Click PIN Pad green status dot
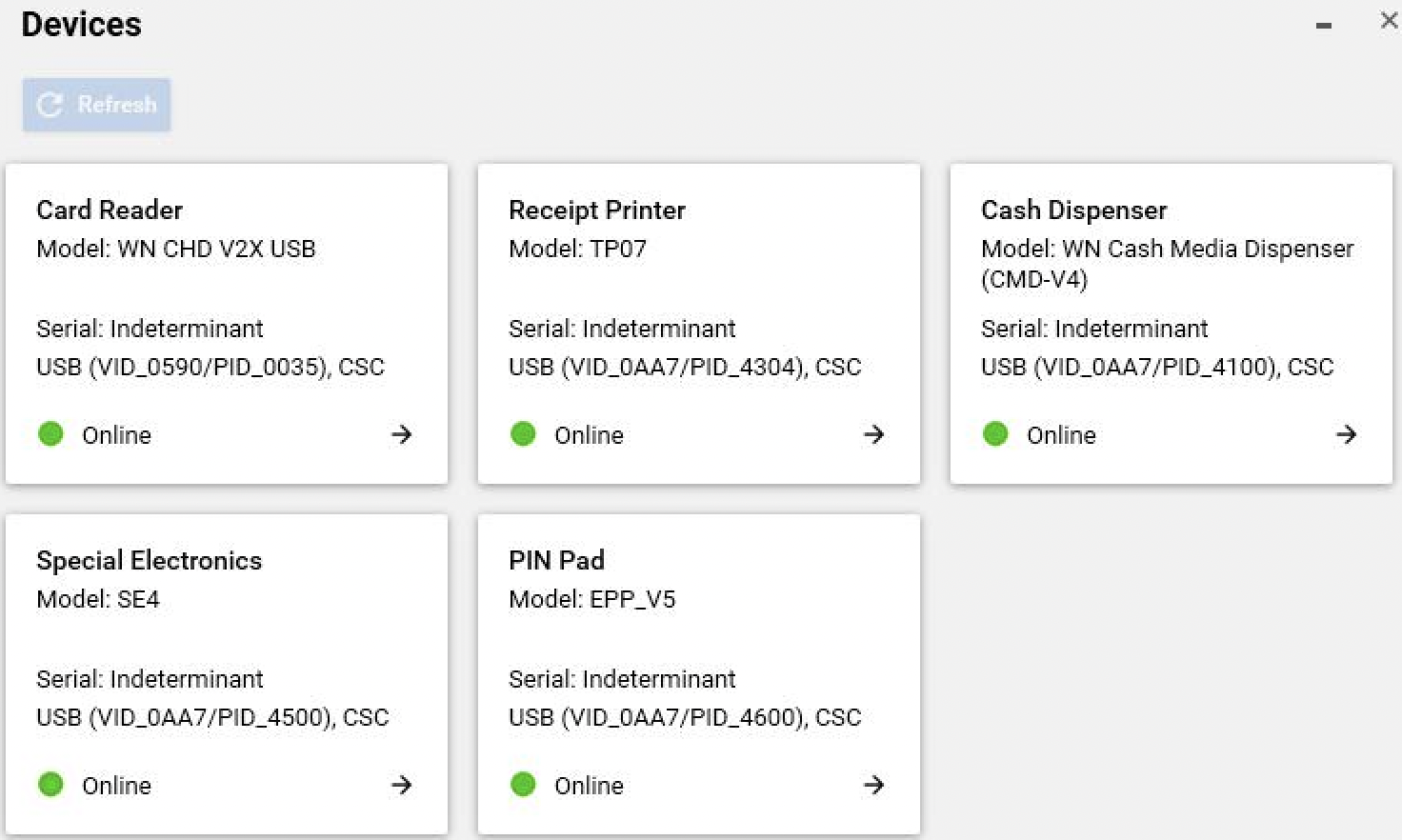Image resolution: width=1402 pixels, height=840 pixels. coord(523,785)
